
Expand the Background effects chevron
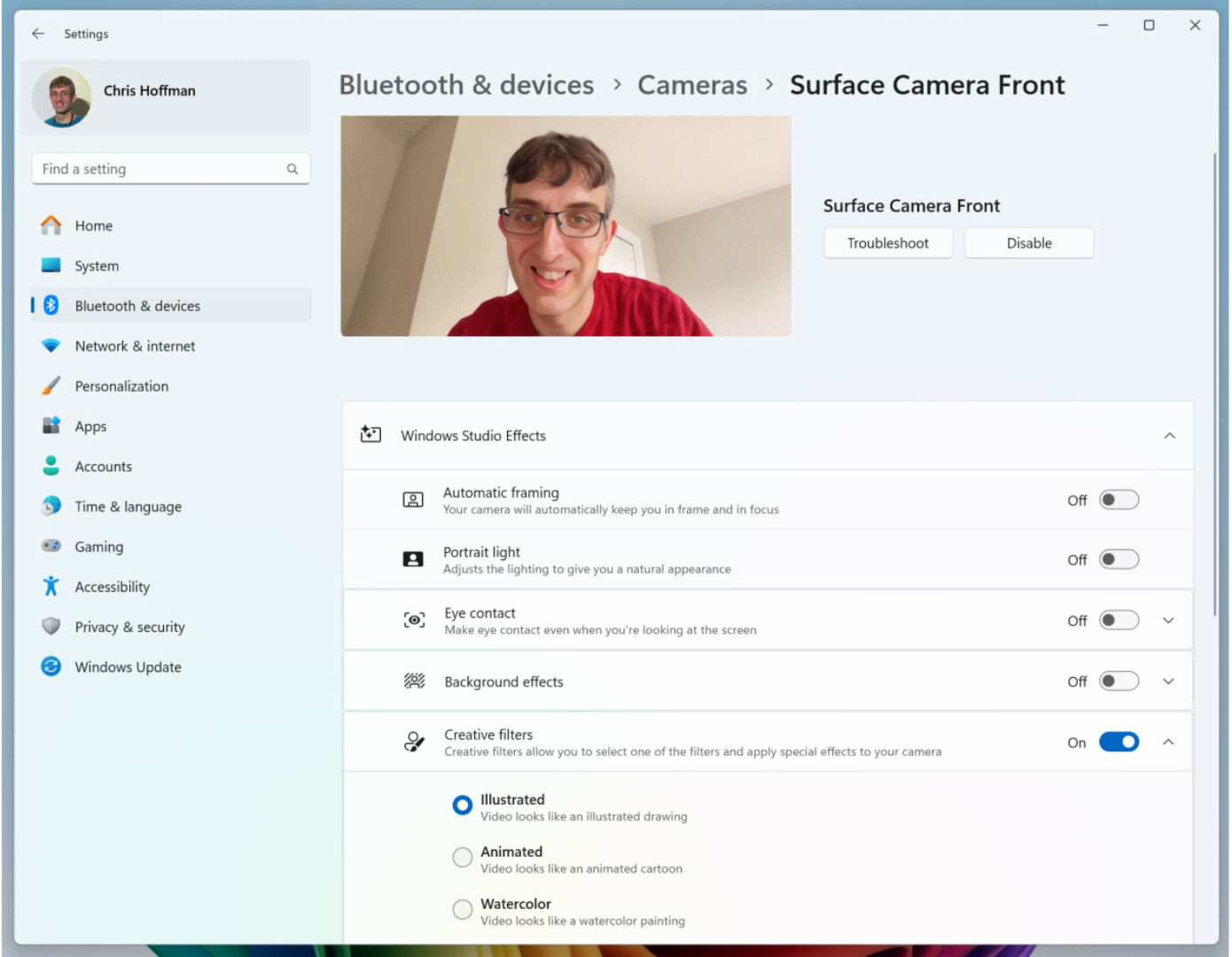[1168, 681]
